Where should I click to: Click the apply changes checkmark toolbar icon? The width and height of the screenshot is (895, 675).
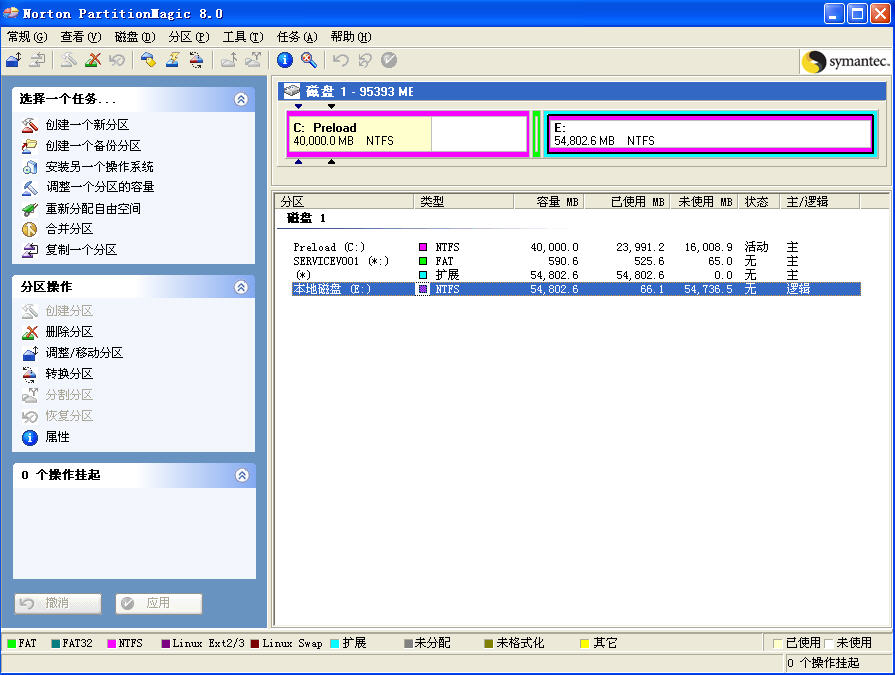(x=389, y=60)
